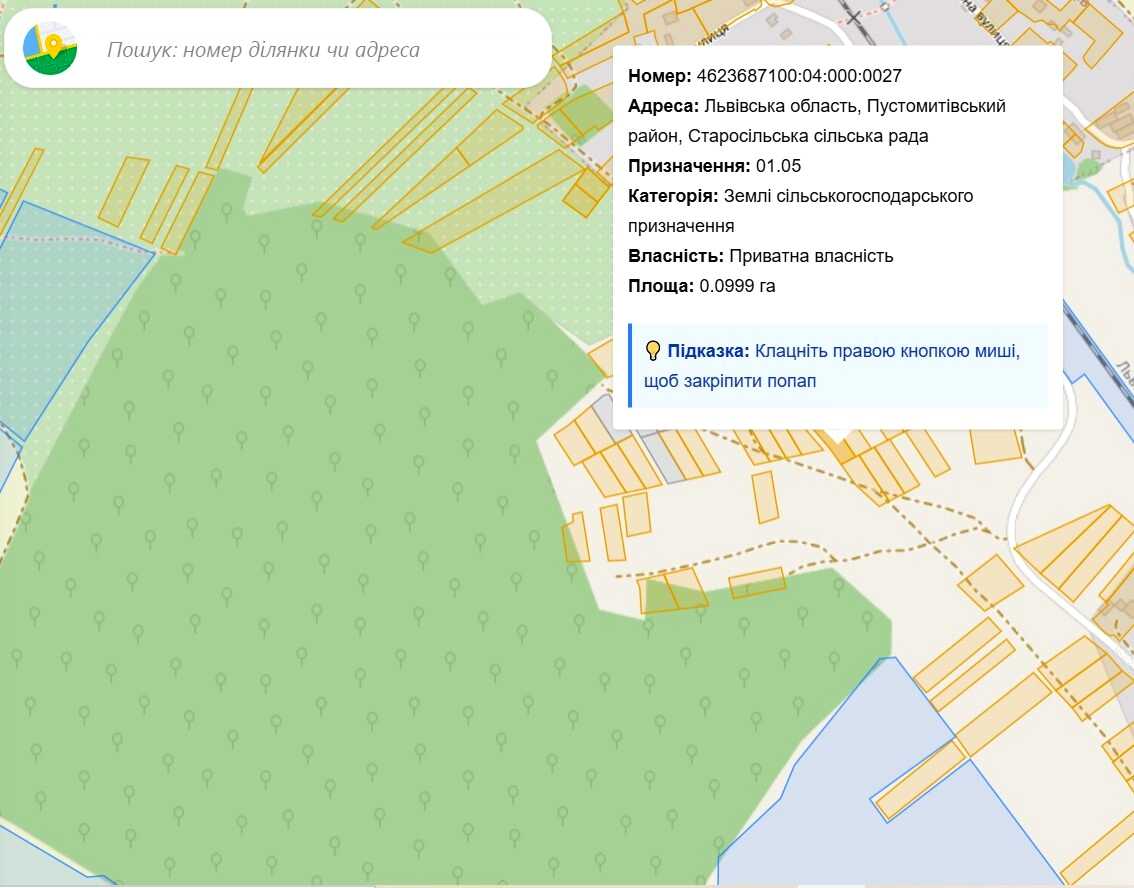Viewport: 1134px width, 888px height.
Task: Select the parcel number 4623687100:04:000:0027
Action: coord(798,76)
